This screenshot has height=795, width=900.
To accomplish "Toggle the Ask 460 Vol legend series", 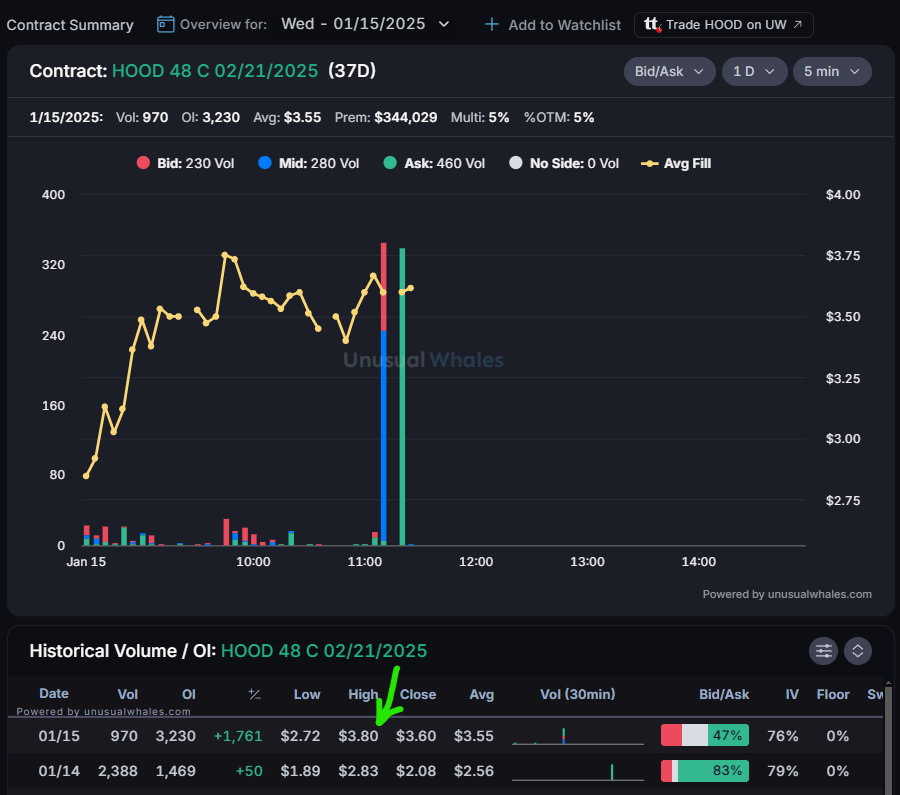I will click(434, 163).
